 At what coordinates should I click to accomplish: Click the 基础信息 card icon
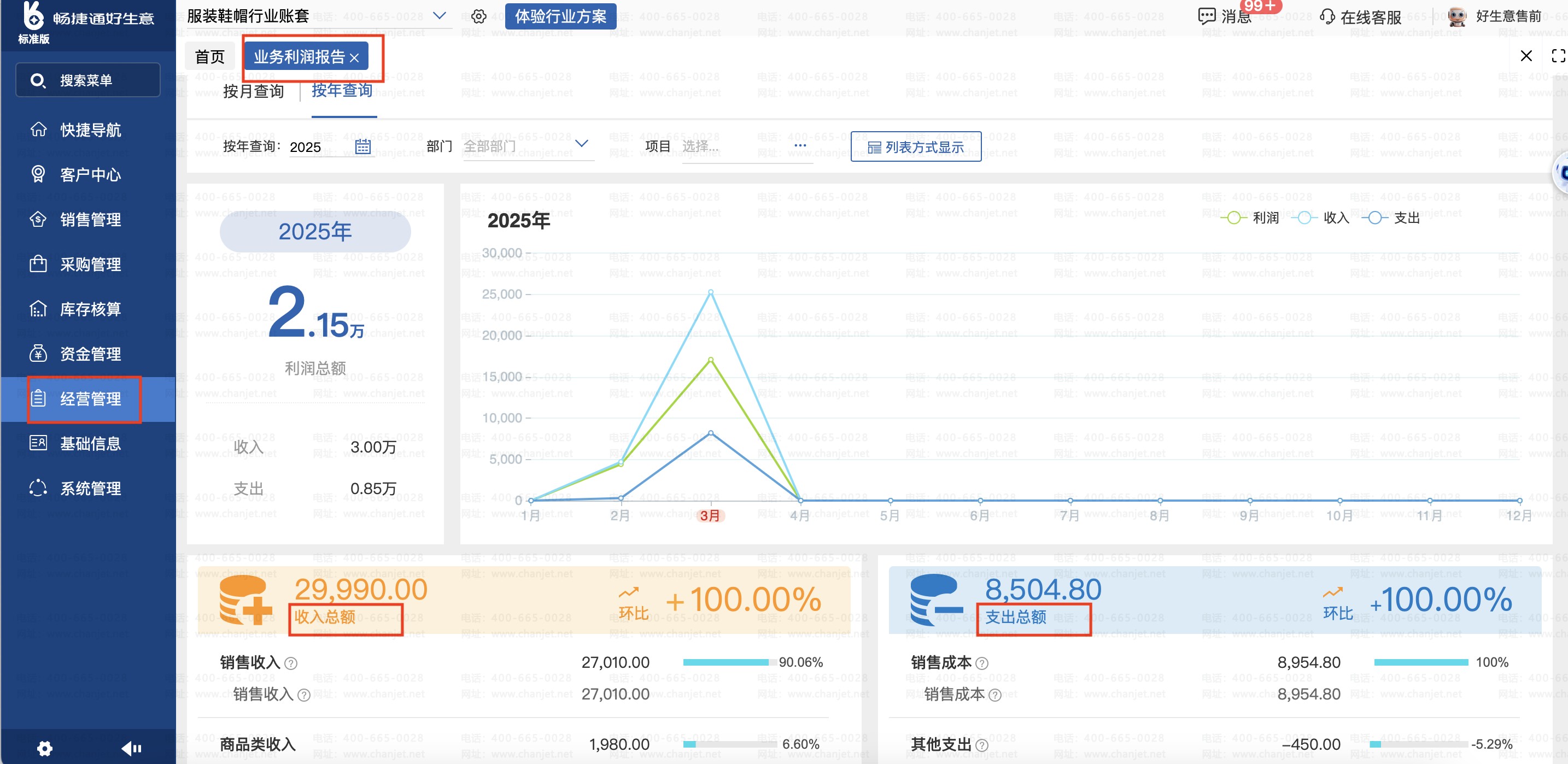tap(38, 443)
